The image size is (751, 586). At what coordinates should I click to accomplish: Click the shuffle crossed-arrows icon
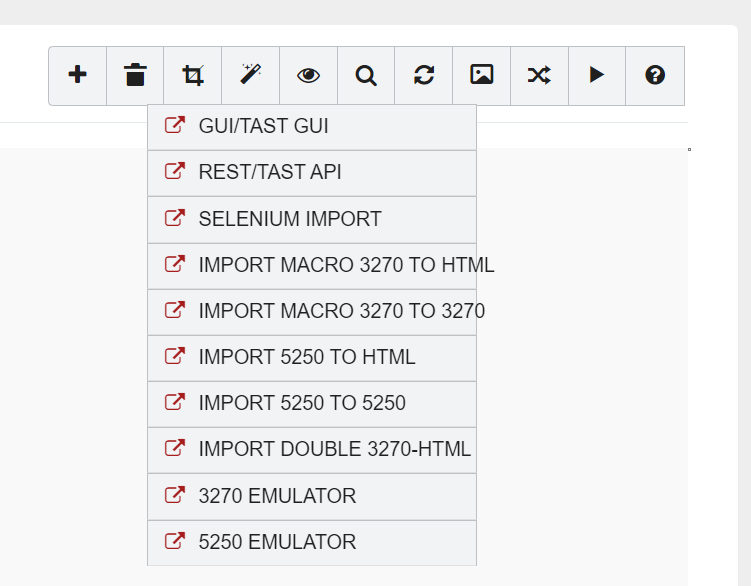point(539,75)
